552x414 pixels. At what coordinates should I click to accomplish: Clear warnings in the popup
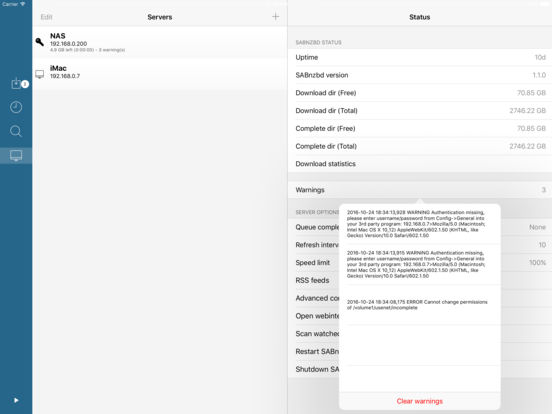tap(420, 401)
